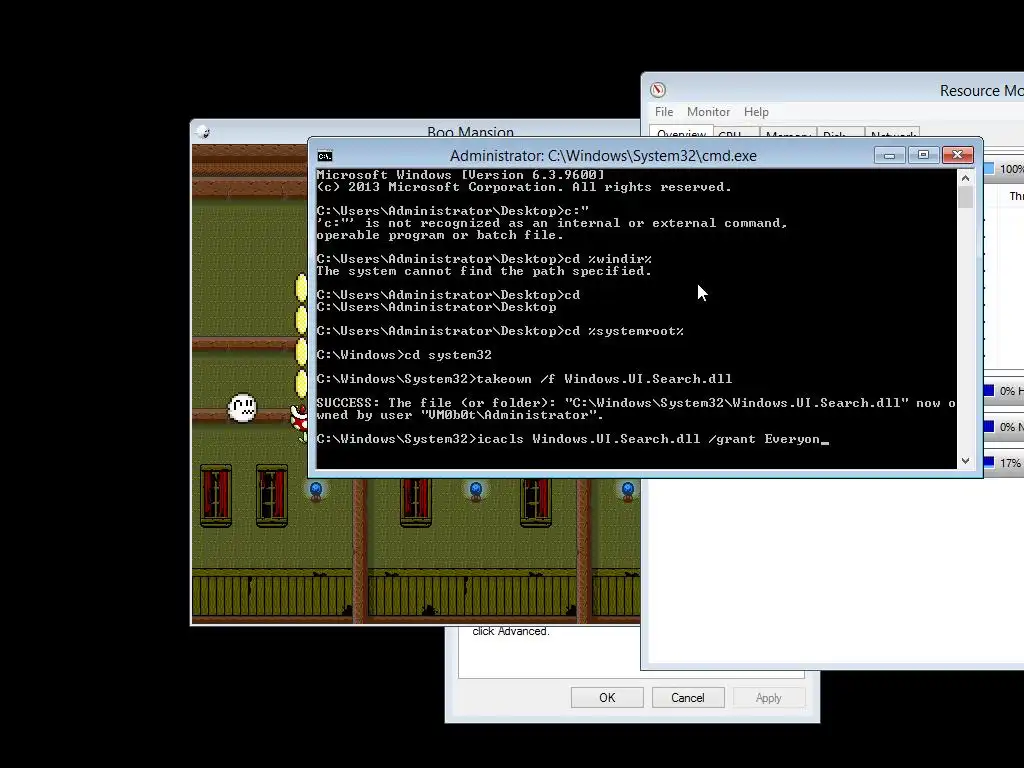Viewport: 1024px width, 768px height.
Task: Click the SUCCESS message line in cmd
Action: [636, 409]
